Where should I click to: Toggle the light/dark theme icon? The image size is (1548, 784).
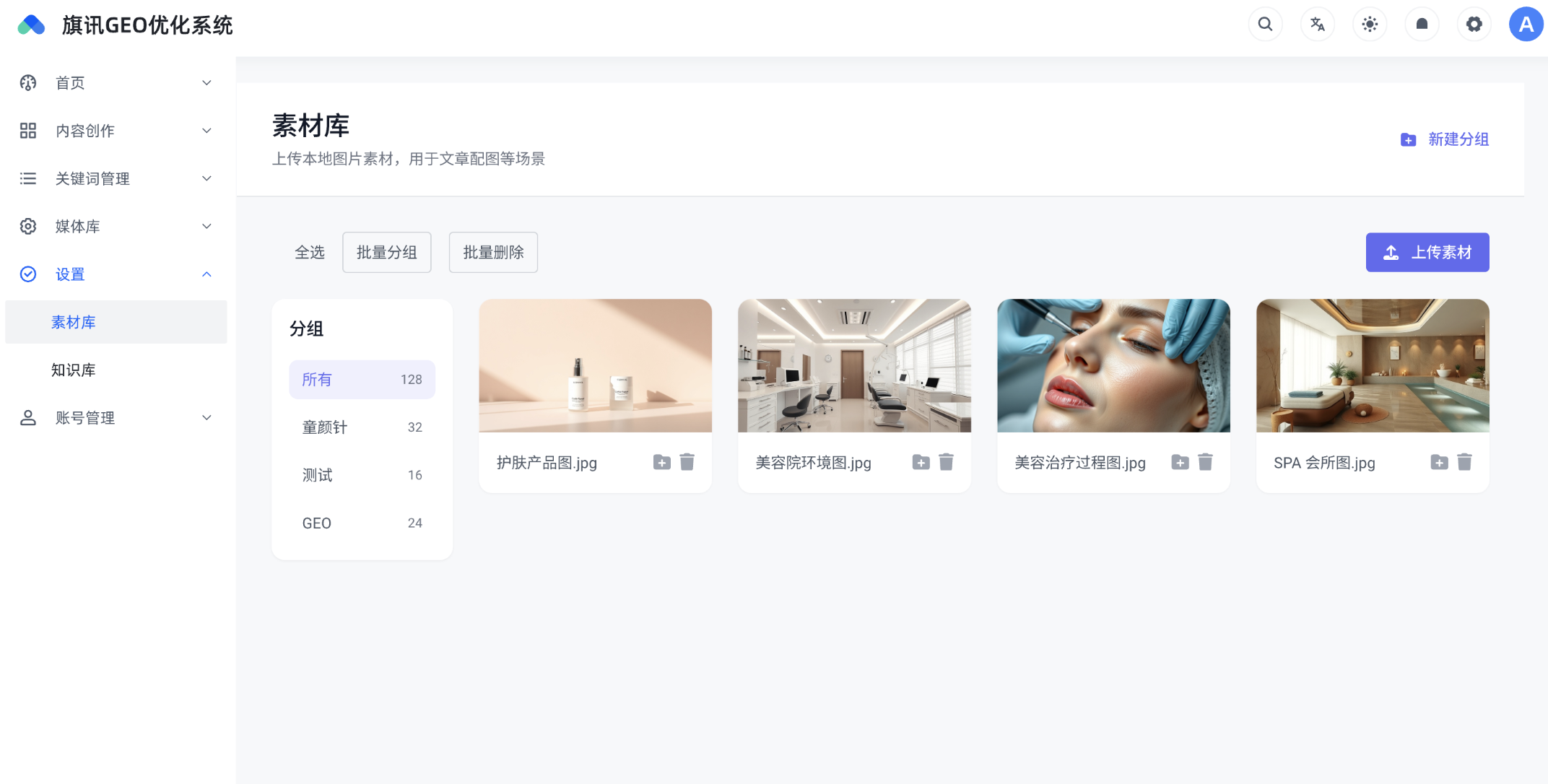tap(1370, 25)
